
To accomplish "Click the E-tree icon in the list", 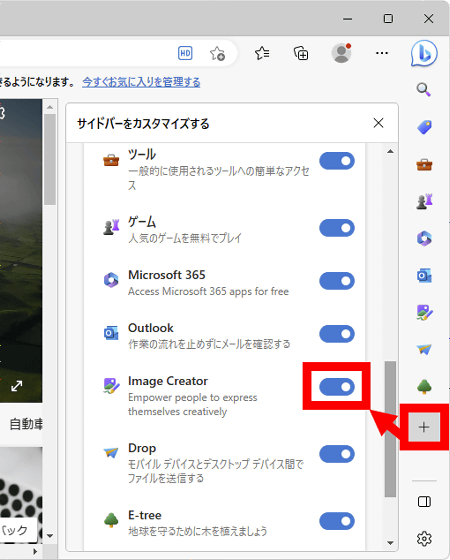I will click(111, 520).
